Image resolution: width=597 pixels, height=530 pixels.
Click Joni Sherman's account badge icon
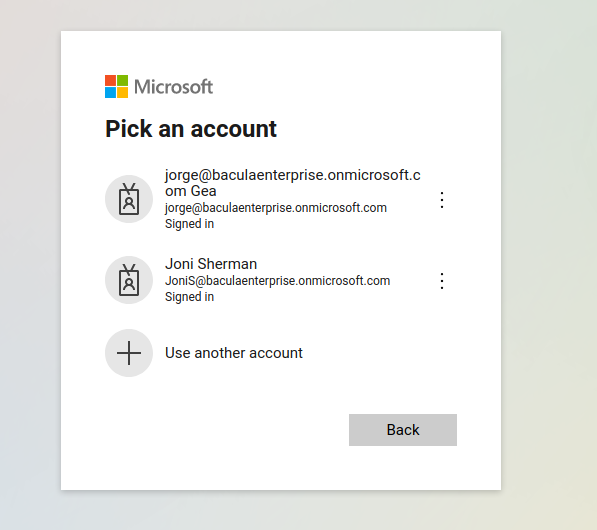(x=129, y=280)
